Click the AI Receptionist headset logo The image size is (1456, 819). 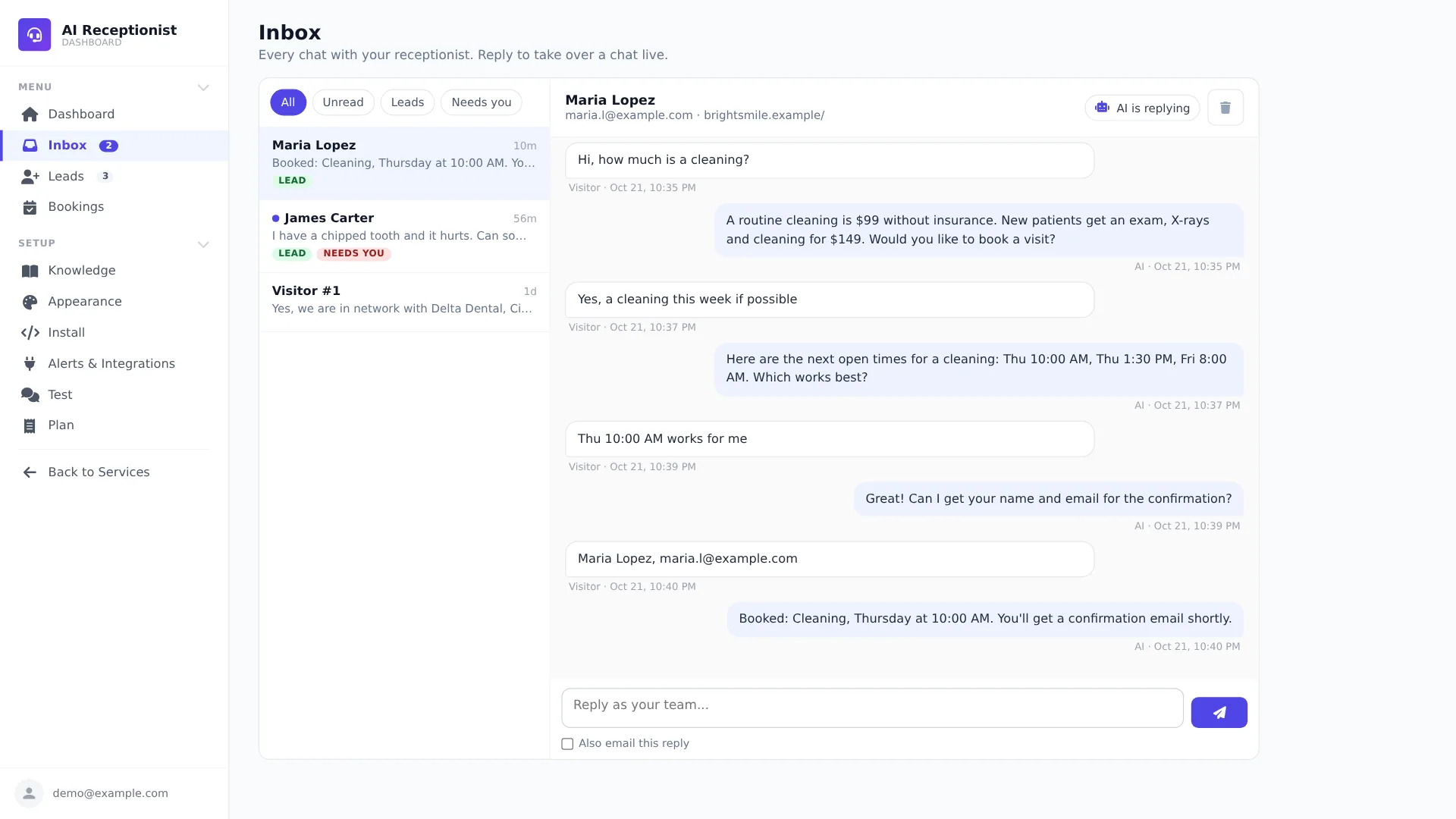(x=34, y=35)
